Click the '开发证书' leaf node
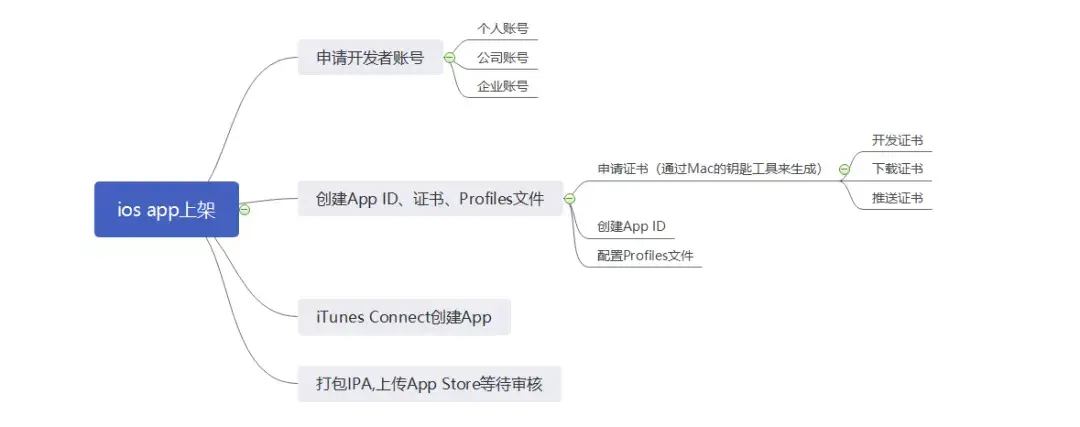1080x427 pixels. coord(897,141)
